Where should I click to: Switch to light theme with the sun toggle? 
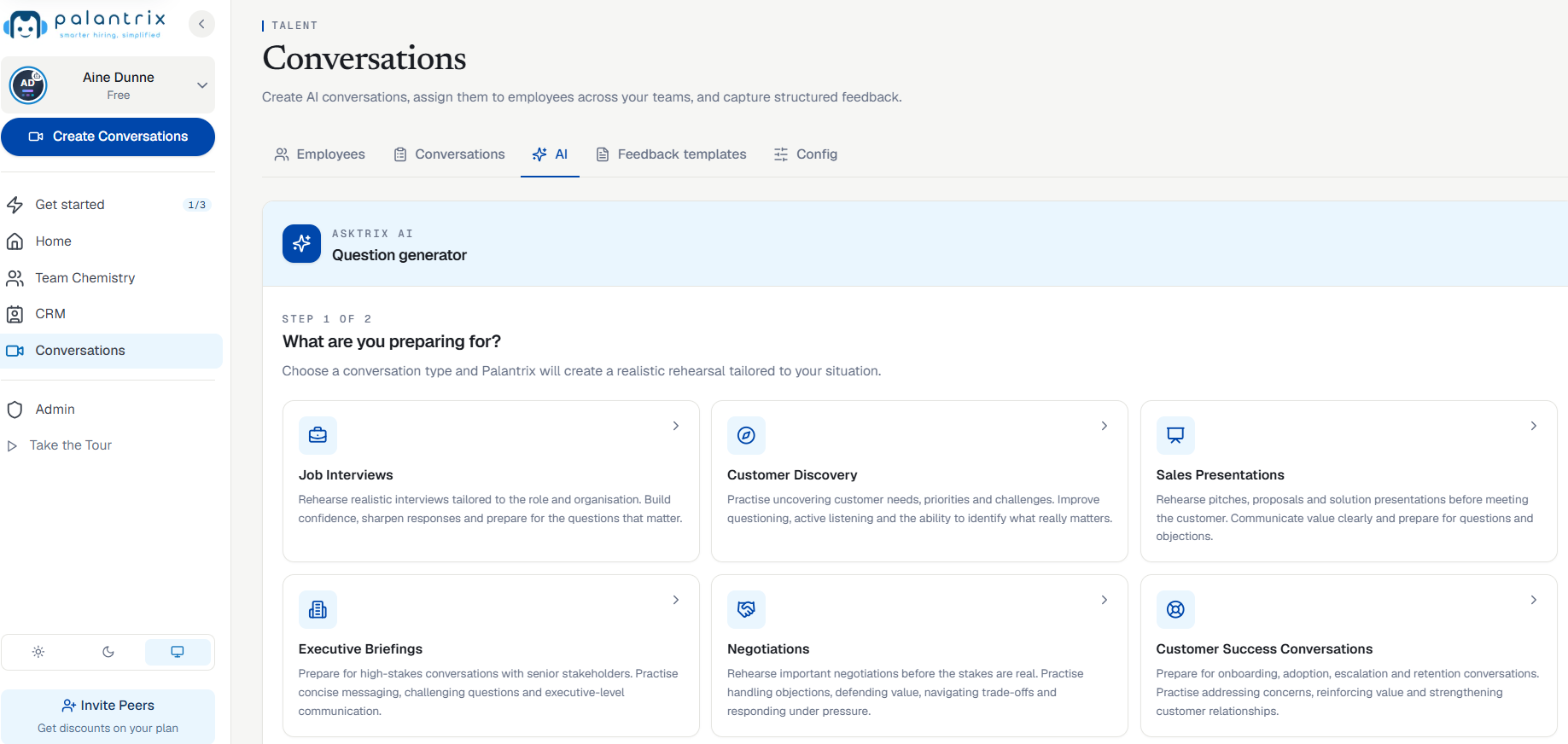pos(38,652)
